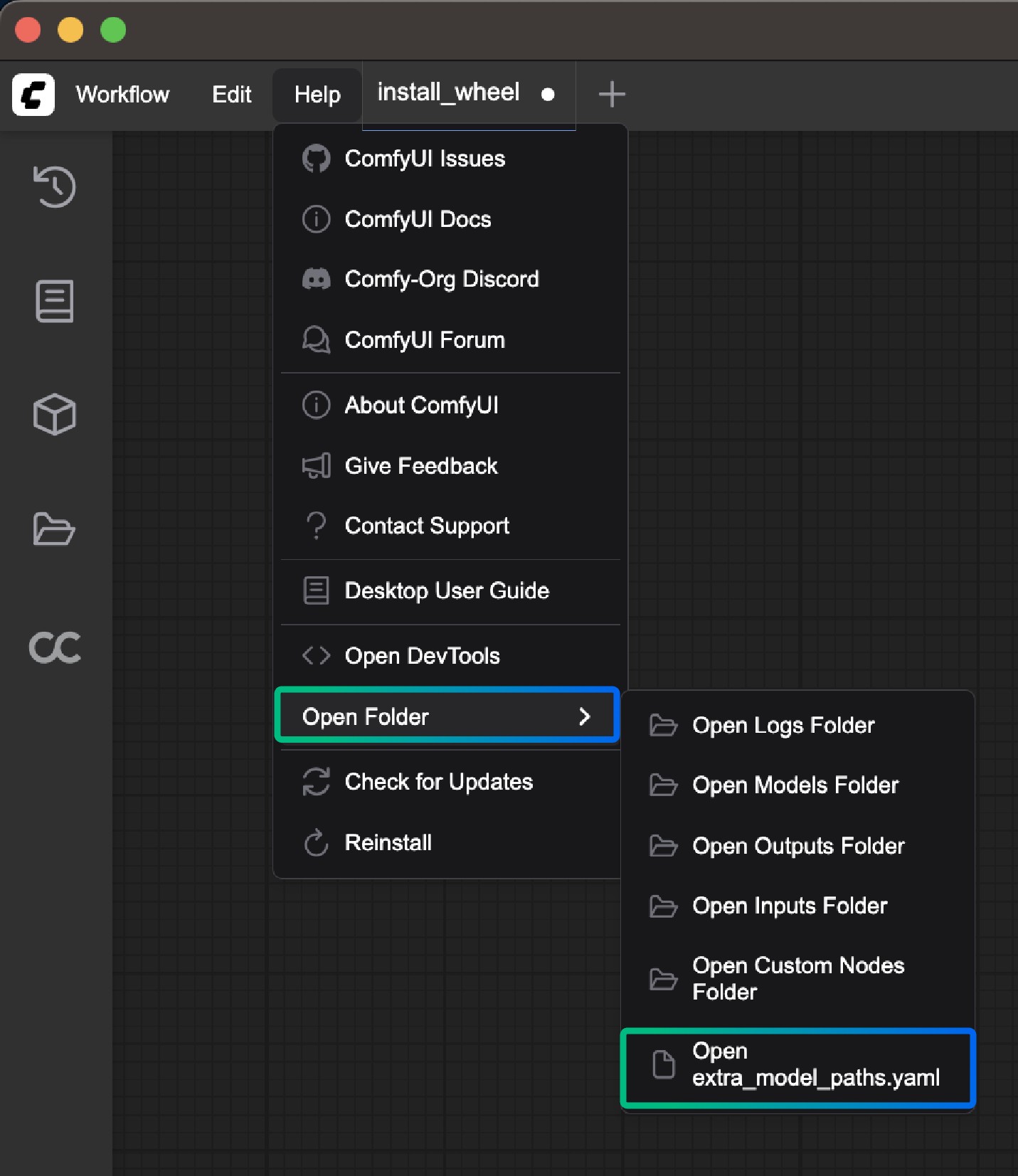Click the info icon beside ComfyUI Docs
Image resolution: width=1018 pixels, height=1176 pixels.
pos(316,219)
